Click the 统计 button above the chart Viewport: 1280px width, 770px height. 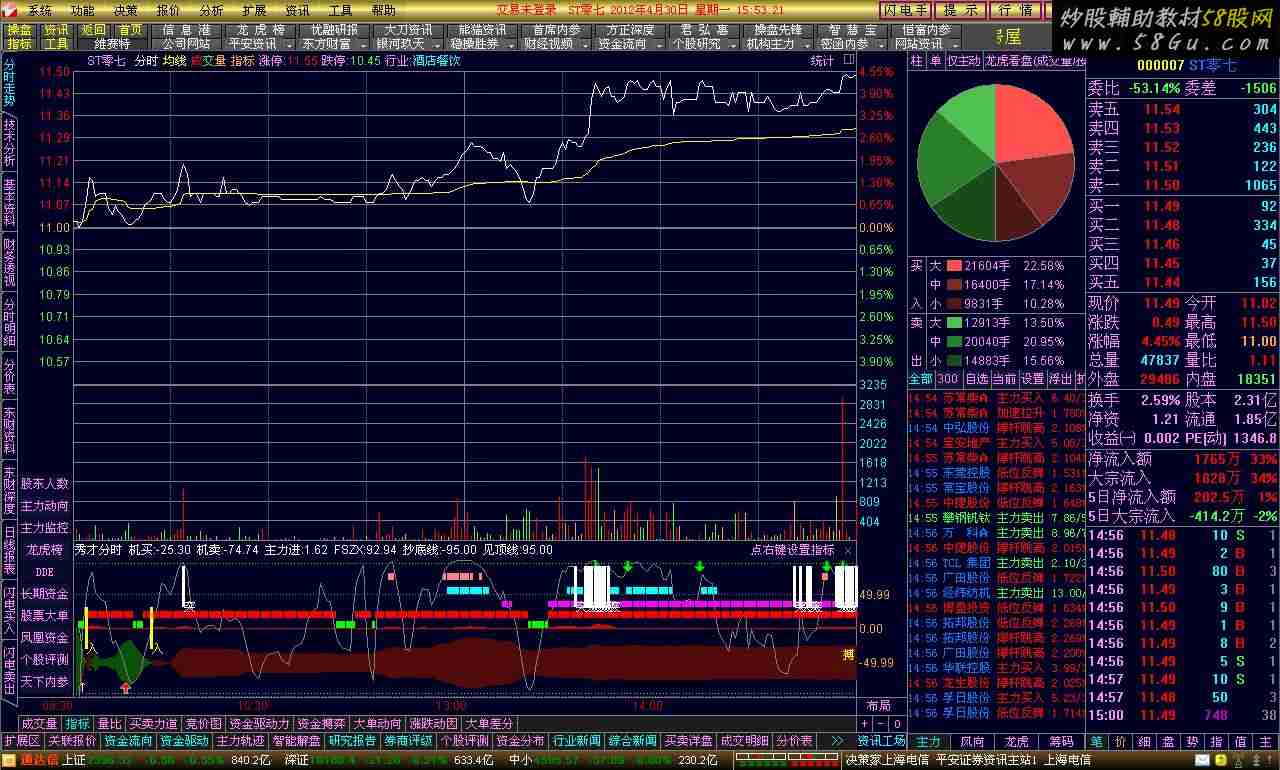(822, 61)
